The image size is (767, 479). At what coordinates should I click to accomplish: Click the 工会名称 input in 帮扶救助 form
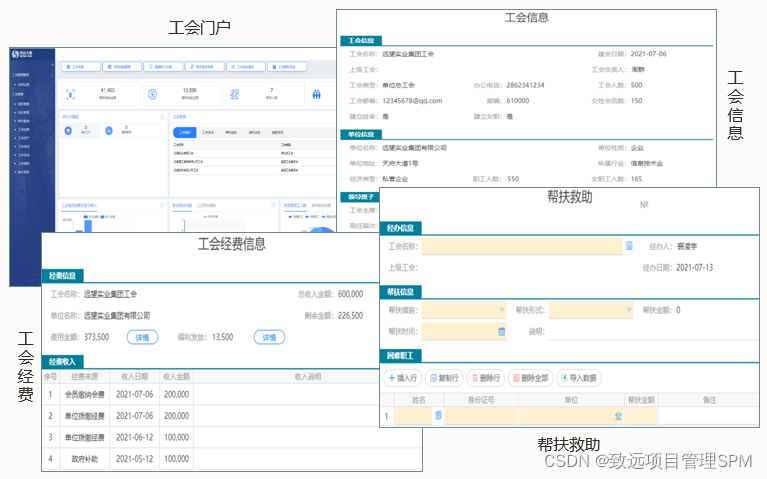[x=522, y=246]
